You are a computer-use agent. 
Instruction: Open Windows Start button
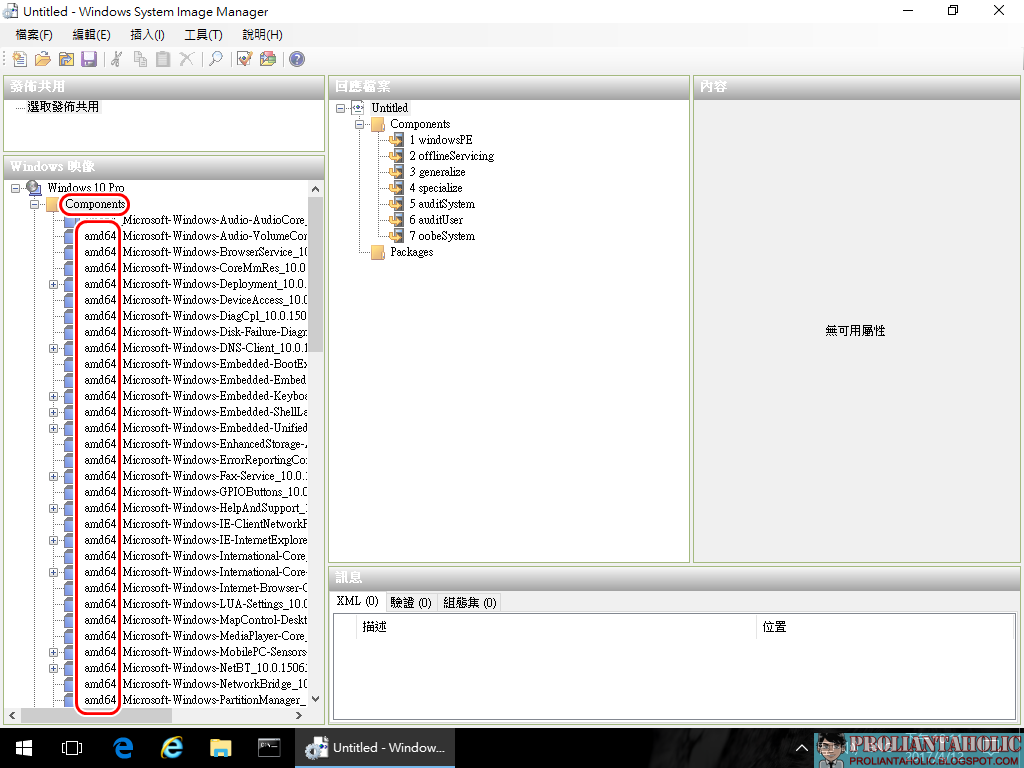(x=24, y=748)
